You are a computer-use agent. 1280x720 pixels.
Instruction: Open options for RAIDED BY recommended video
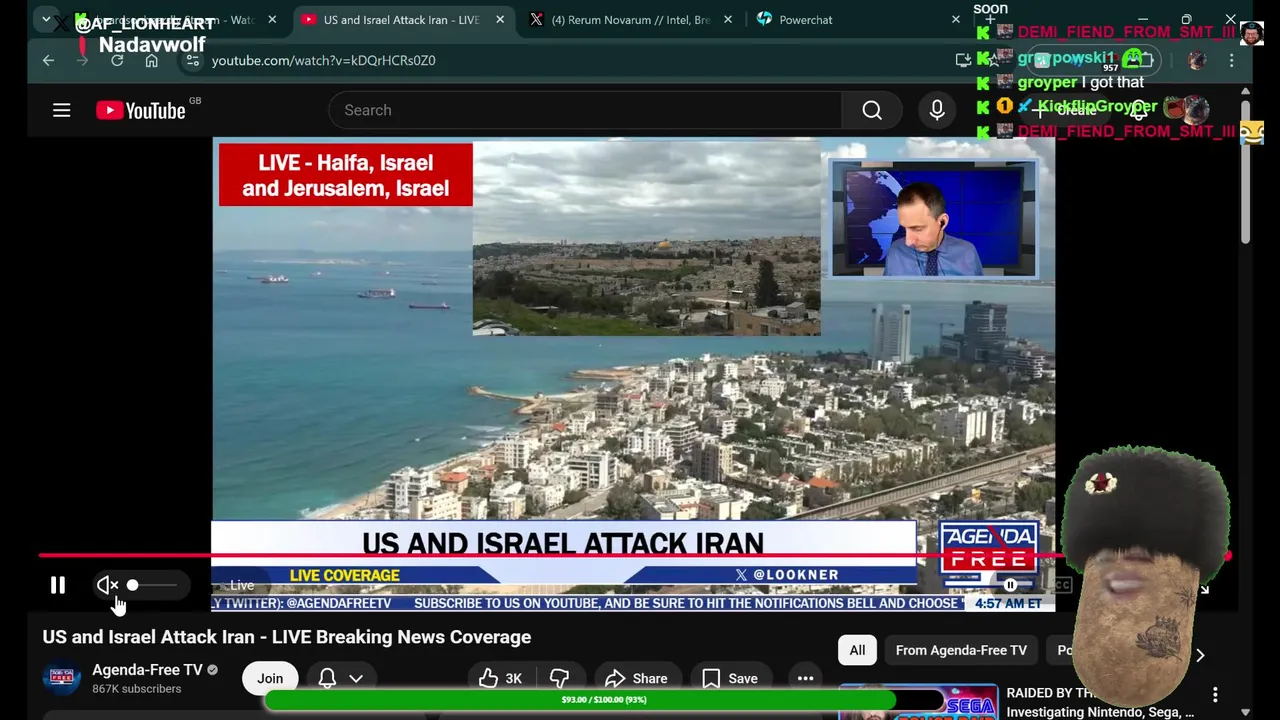coord(1215,694)
